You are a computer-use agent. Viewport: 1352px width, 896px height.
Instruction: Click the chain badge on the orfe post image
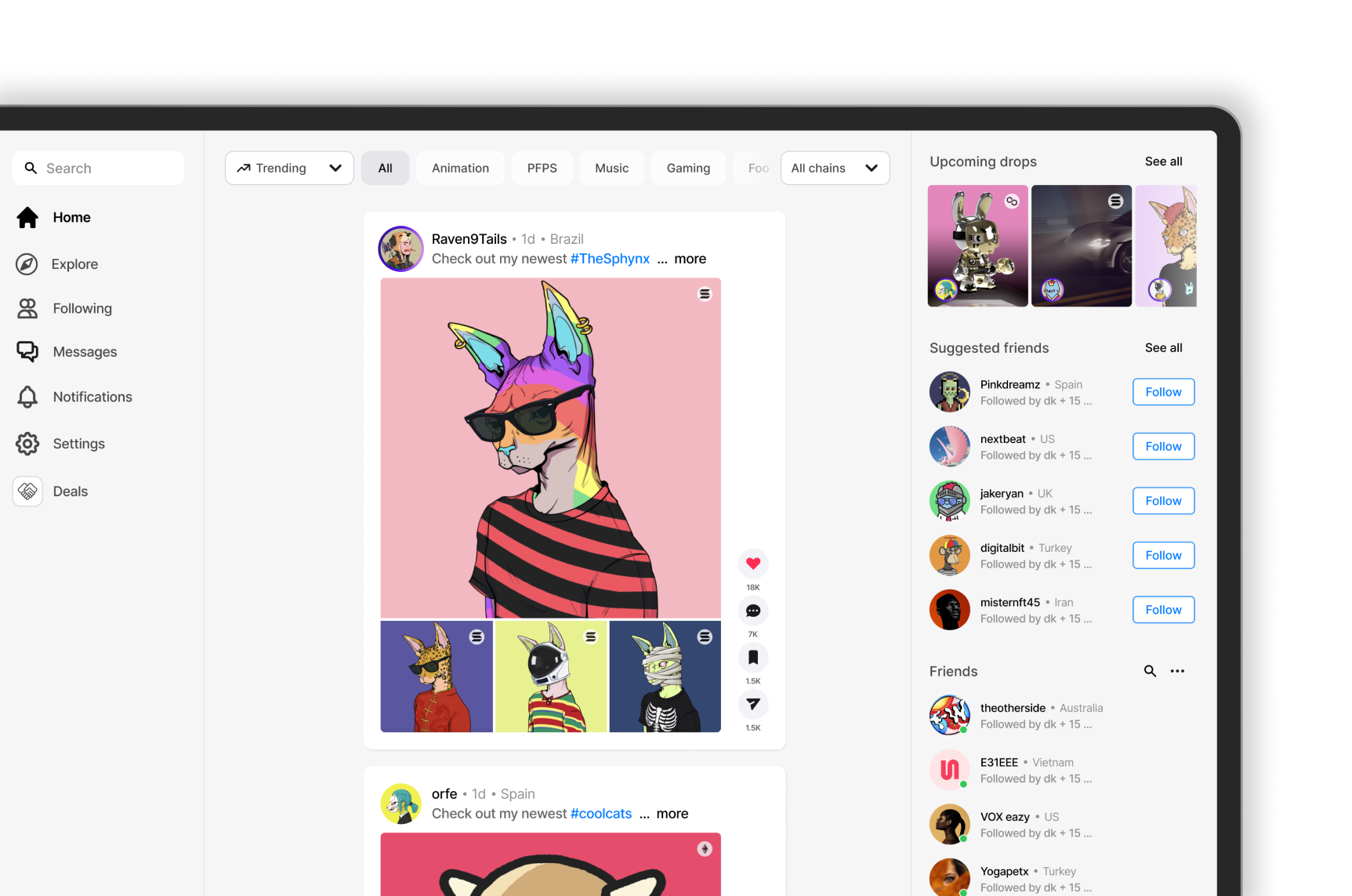click(x=705, y=849)
